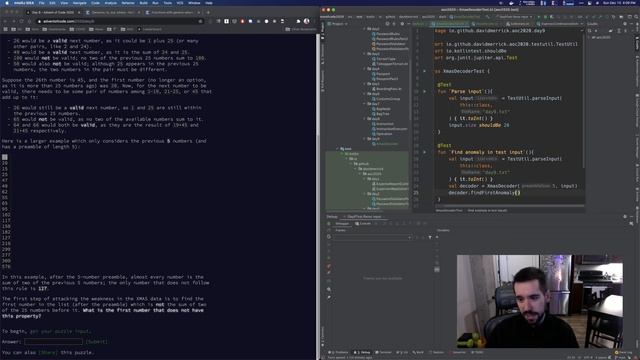This screenshot has width=640, height=360.
Task: Click the Debug bug icon in toolbar
Action: click(x=545, y=17)
